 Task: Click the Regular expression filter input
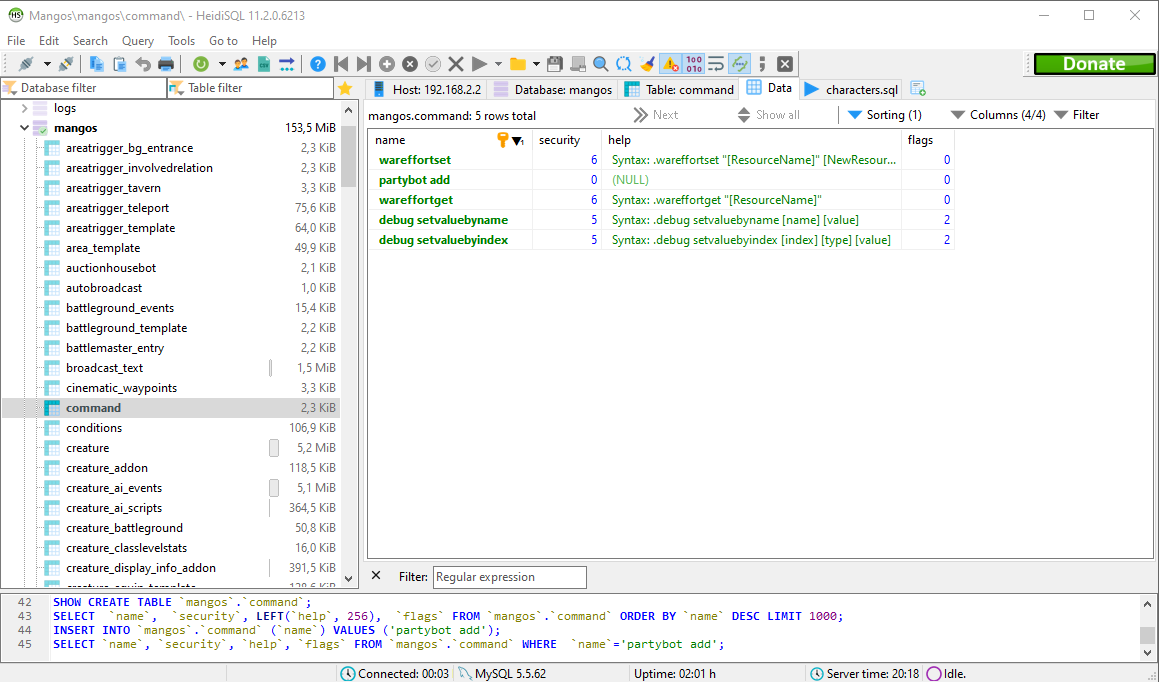tap(510, 577)
